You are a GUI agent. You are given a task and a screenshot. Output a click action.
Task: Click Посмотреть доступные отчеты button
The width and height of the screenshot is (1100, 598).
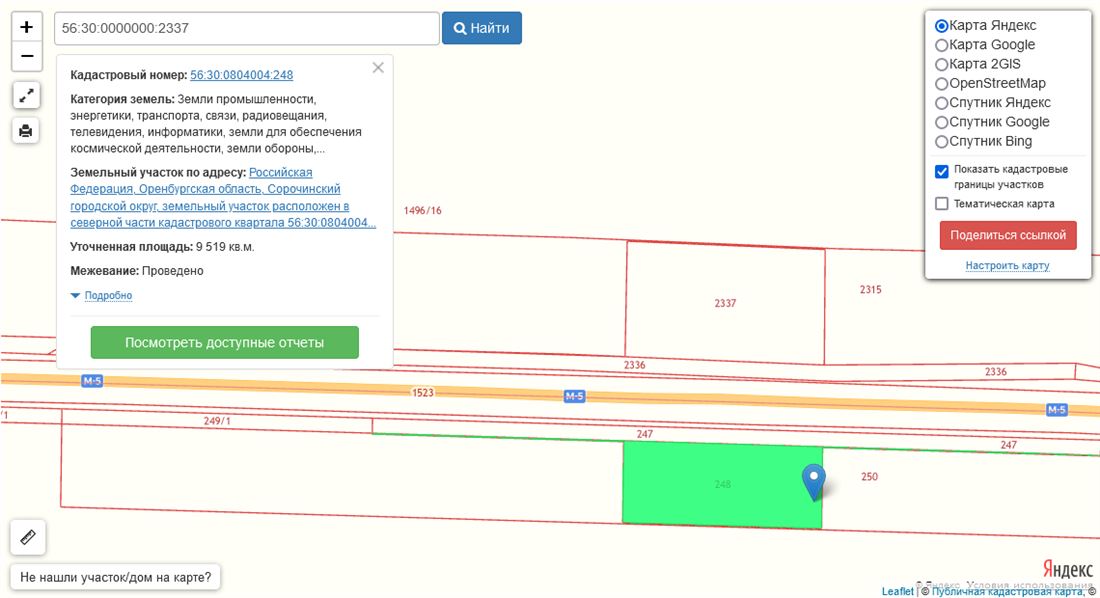click(x=224, y=342)
